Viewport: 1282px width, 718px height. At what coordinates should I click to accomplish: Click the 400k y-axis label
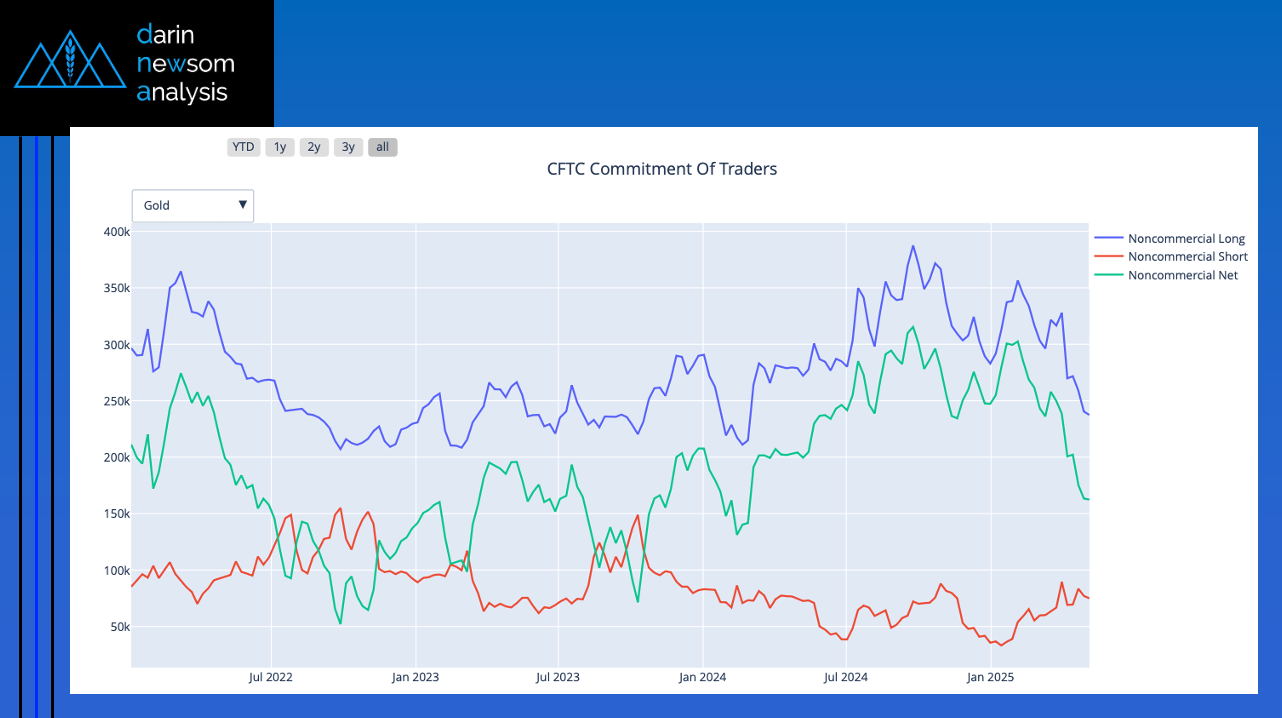117,232
